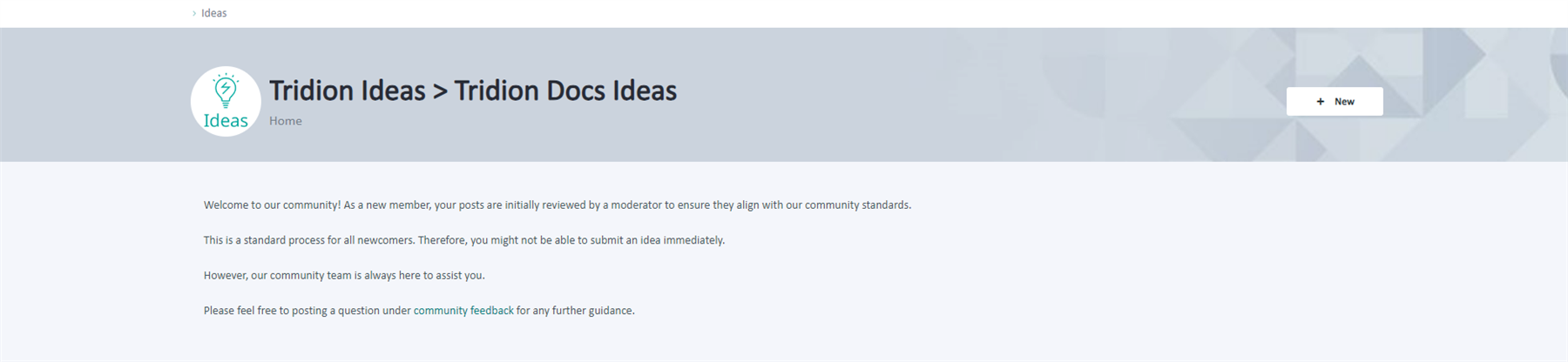Click the plus icon on the New button
The height and width of the screenshot is (362, 1568).
1321,102
